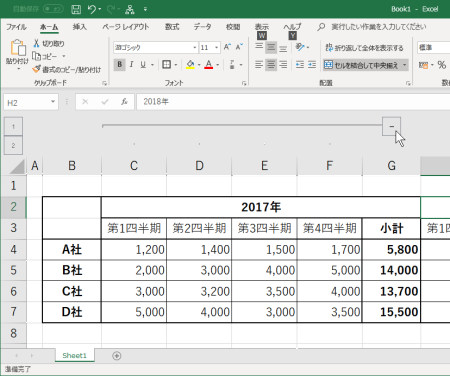Image resolution: width=450 pixels, height=376 pixels.
Task: Switch to the 挿入 tab
Action: (x=80, y=27)
